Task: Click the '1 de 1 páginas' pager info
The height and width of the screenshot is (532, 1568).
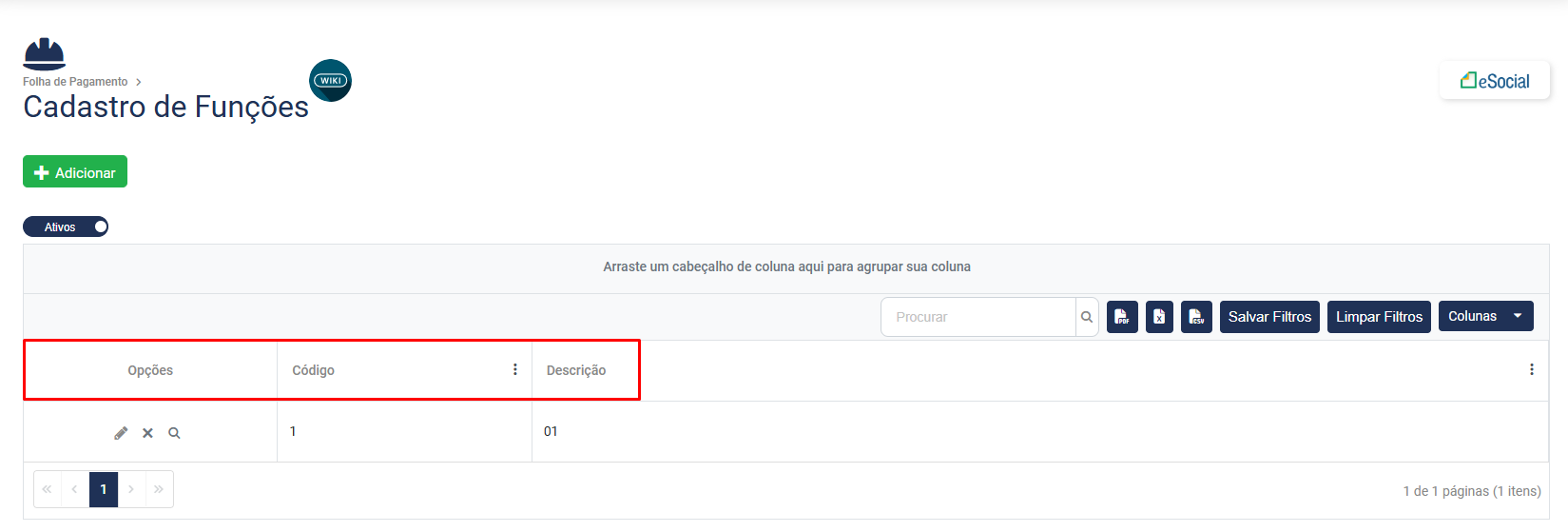Action: tap(1472, 491)
